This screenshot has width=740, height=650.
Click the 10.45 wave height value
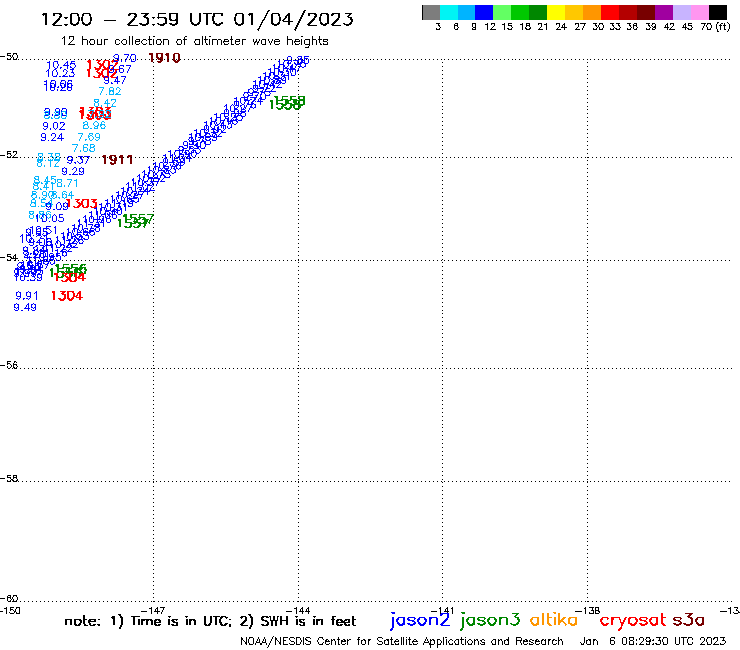(x=61, y=65)
